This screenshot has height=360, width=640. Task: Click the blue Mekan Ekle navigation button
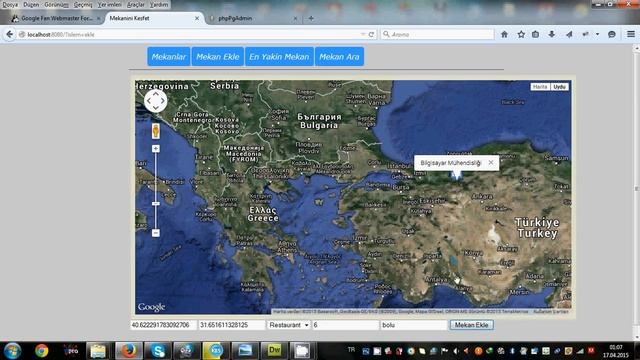pyautogui.click(x=218, y=57)
